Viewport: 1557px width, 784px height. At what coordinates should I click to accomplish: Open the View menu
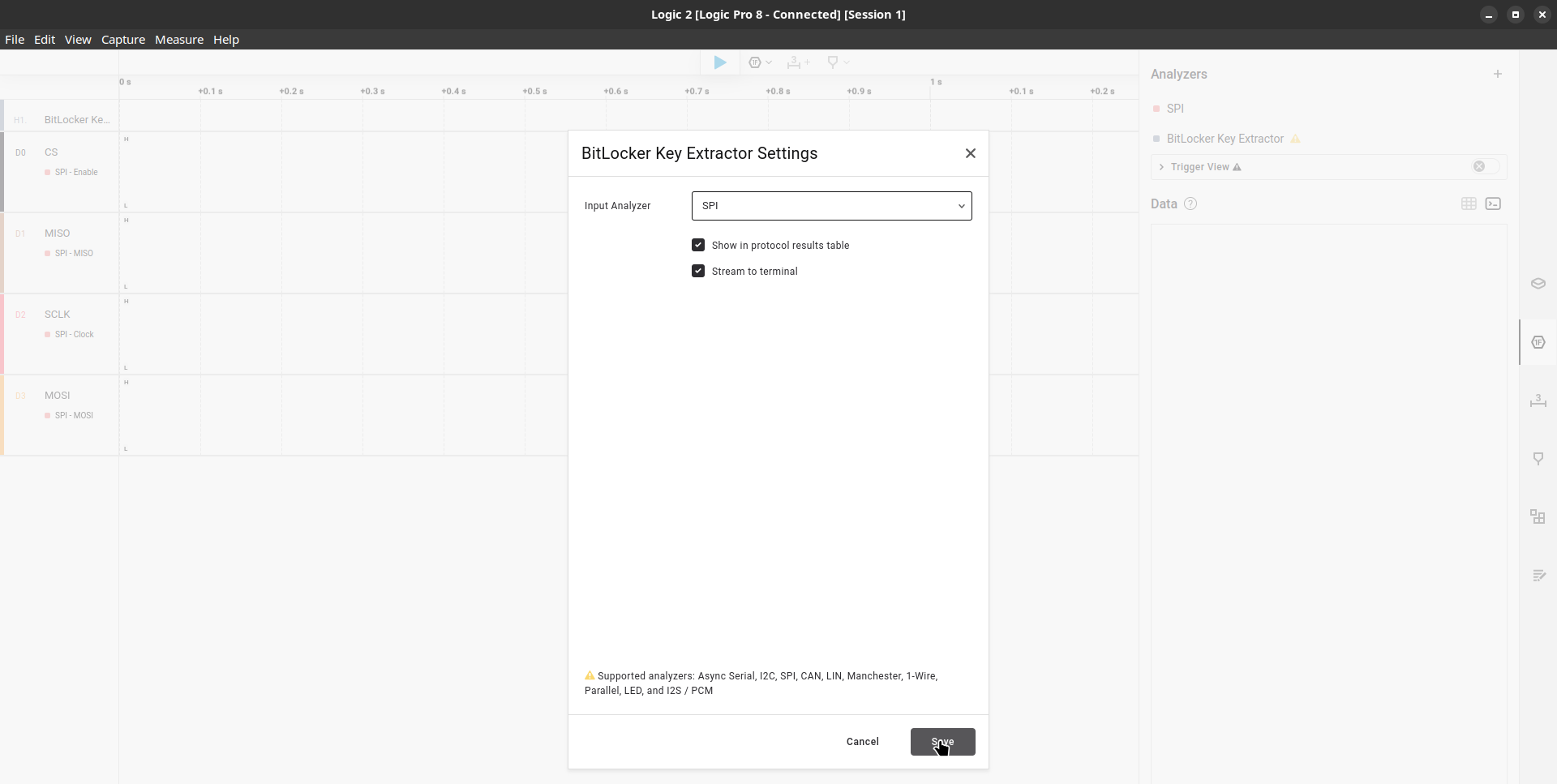coord(78,40)
